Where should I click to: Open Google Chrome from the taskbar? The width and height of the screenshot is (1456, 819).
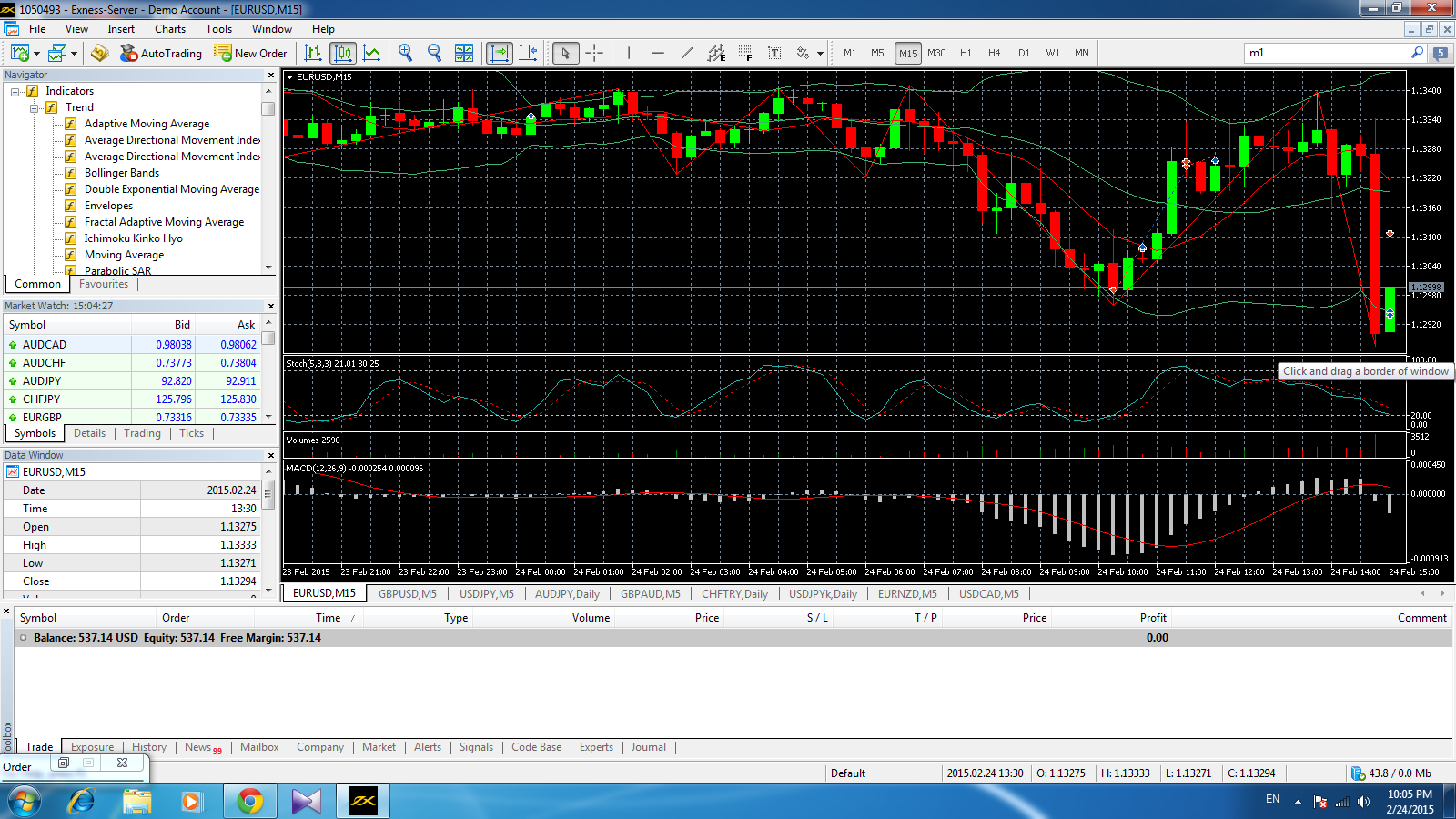[x=249, y=801]
